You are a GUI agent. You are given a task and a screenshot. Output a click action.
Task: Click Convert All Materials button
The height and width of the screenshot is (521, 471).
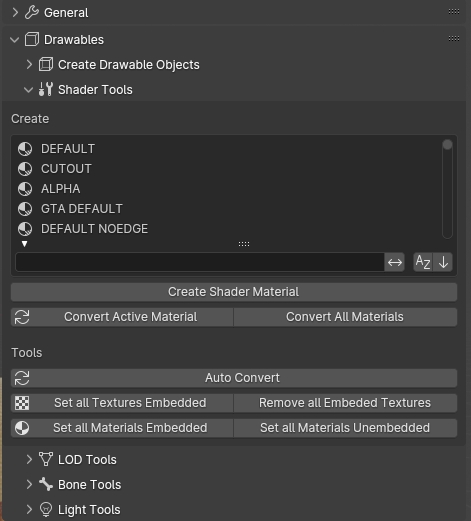coord(345,317)
